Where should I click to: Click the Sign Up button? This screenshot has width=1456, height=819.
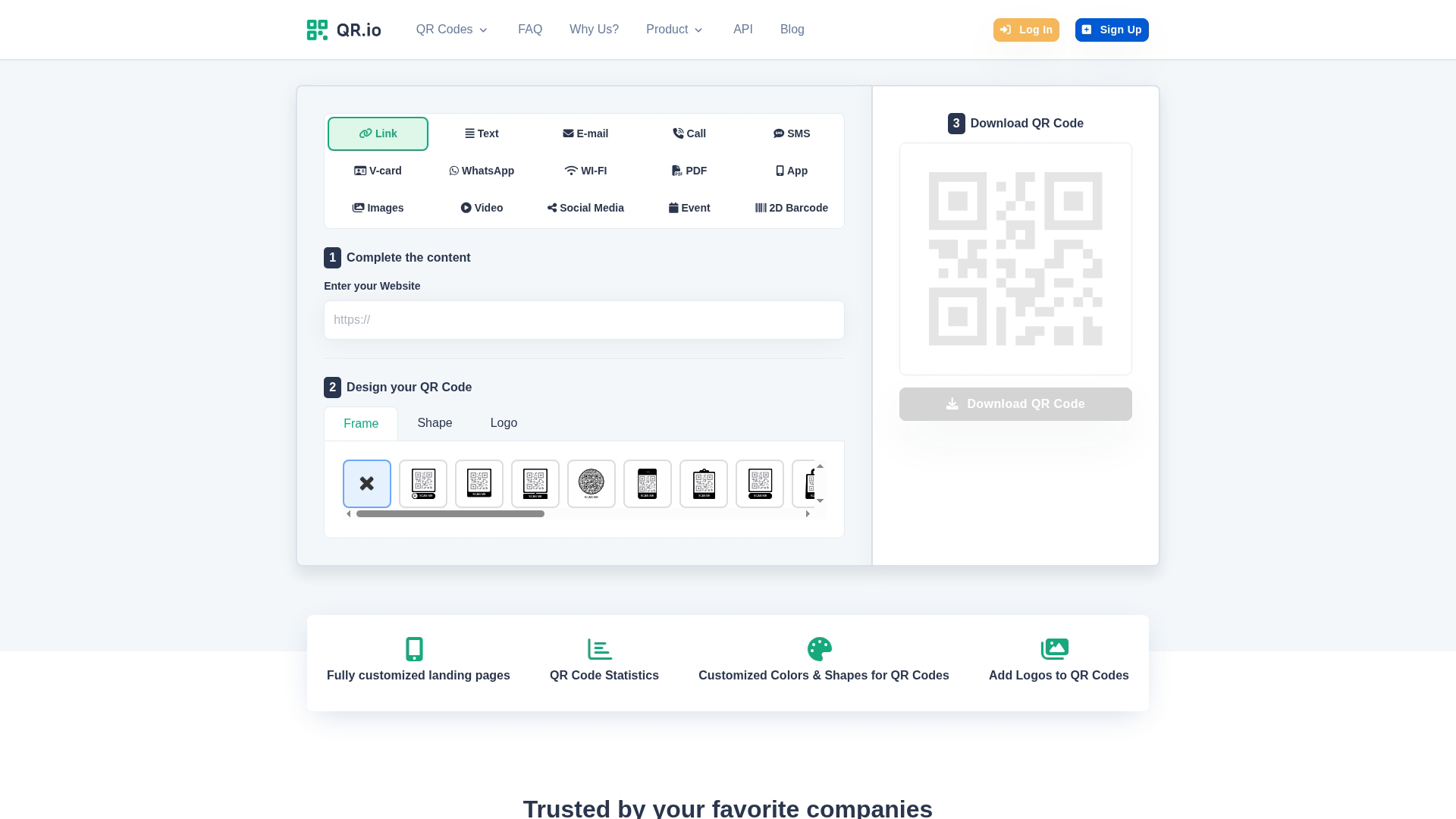tap(1112, 30)
